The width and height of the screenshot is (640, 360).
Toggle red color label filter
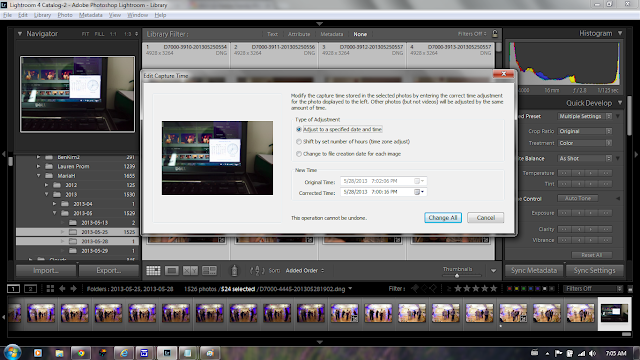(x=509, y=289)
